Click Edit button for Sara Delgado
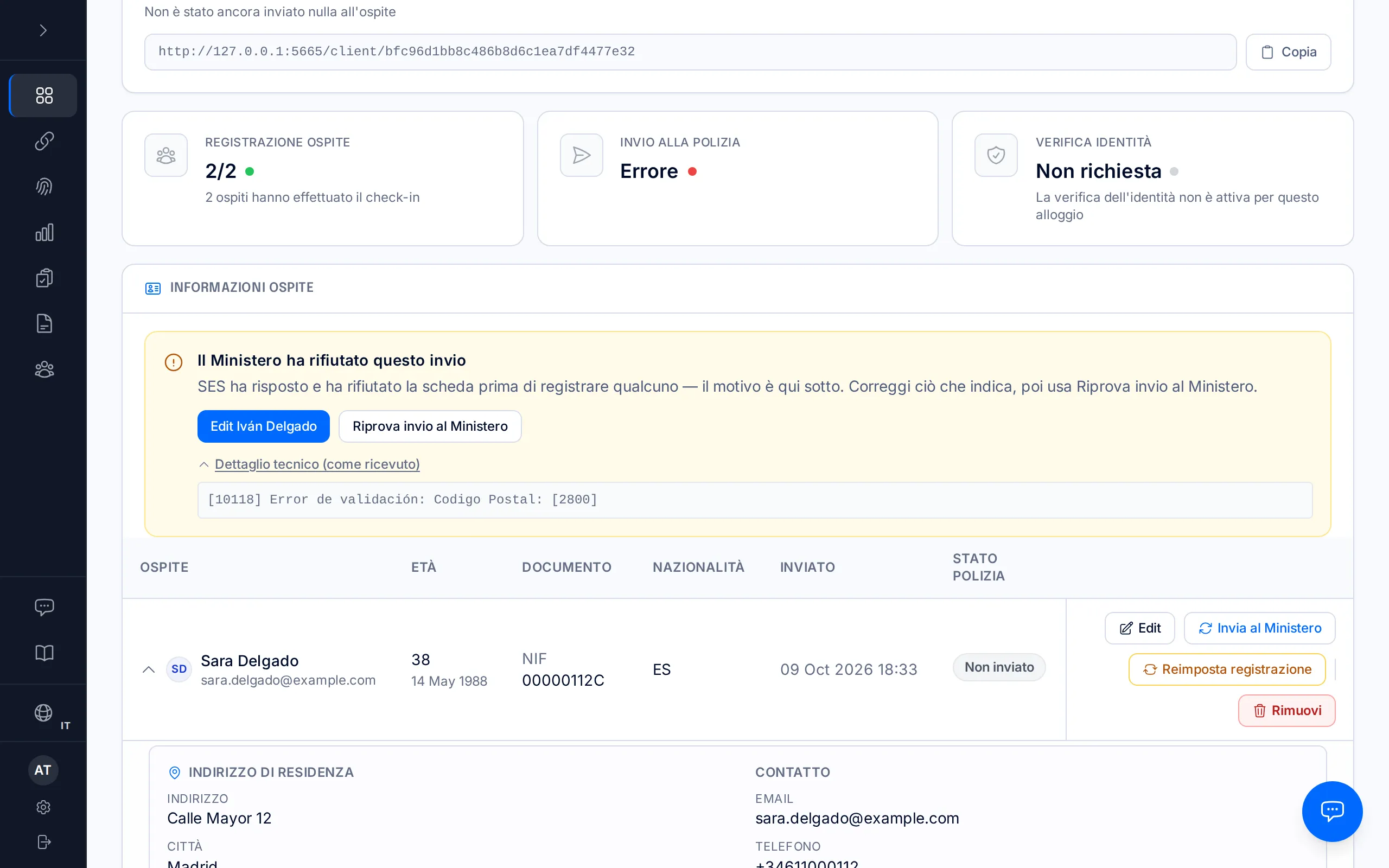Screen dimensions: 1389x868 [x=1140, y=628]
